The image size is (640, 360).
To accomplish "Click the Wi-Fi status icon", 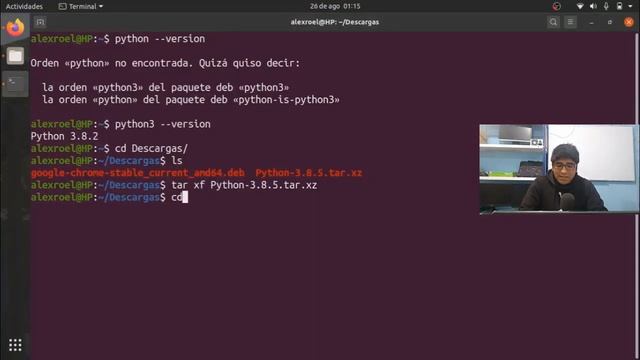I will tap(580, 6).
